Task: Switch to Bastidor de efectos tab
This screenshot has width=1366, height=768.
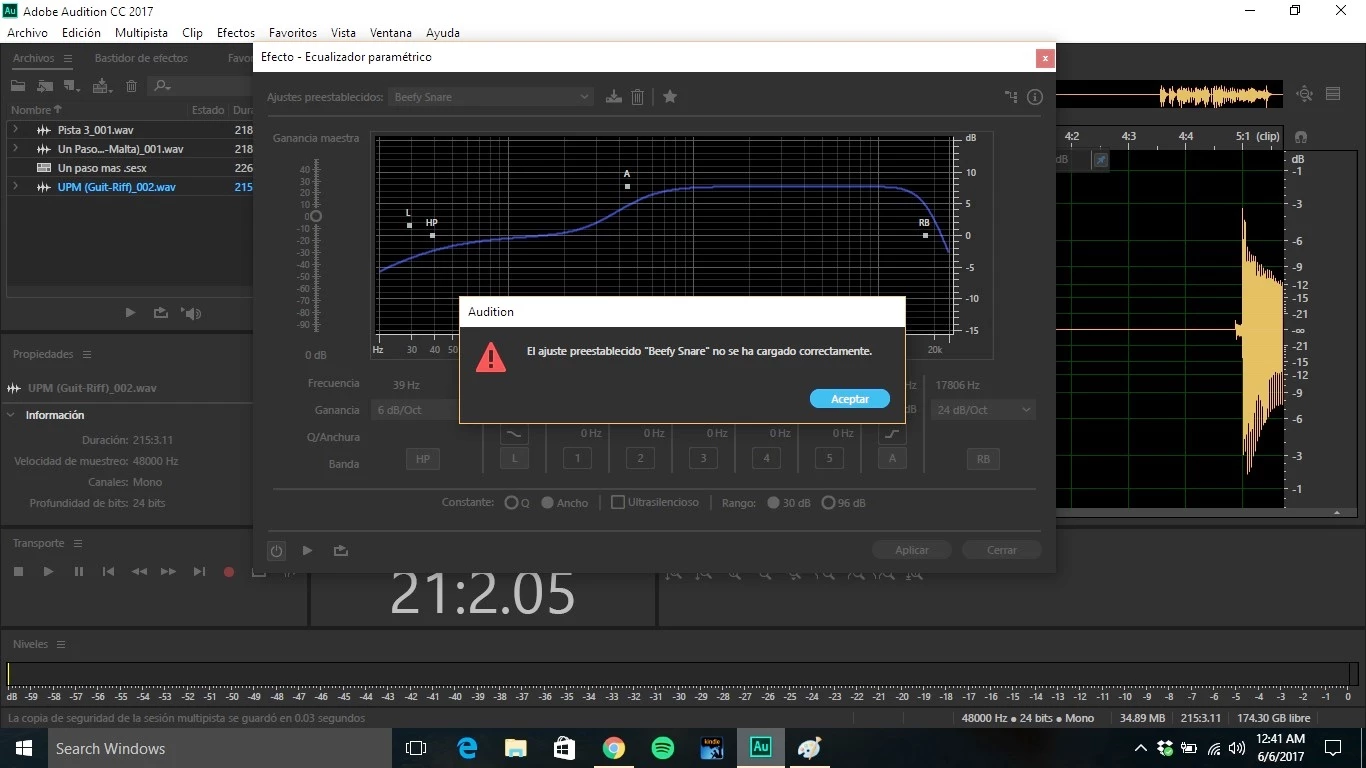Action: 141,58
